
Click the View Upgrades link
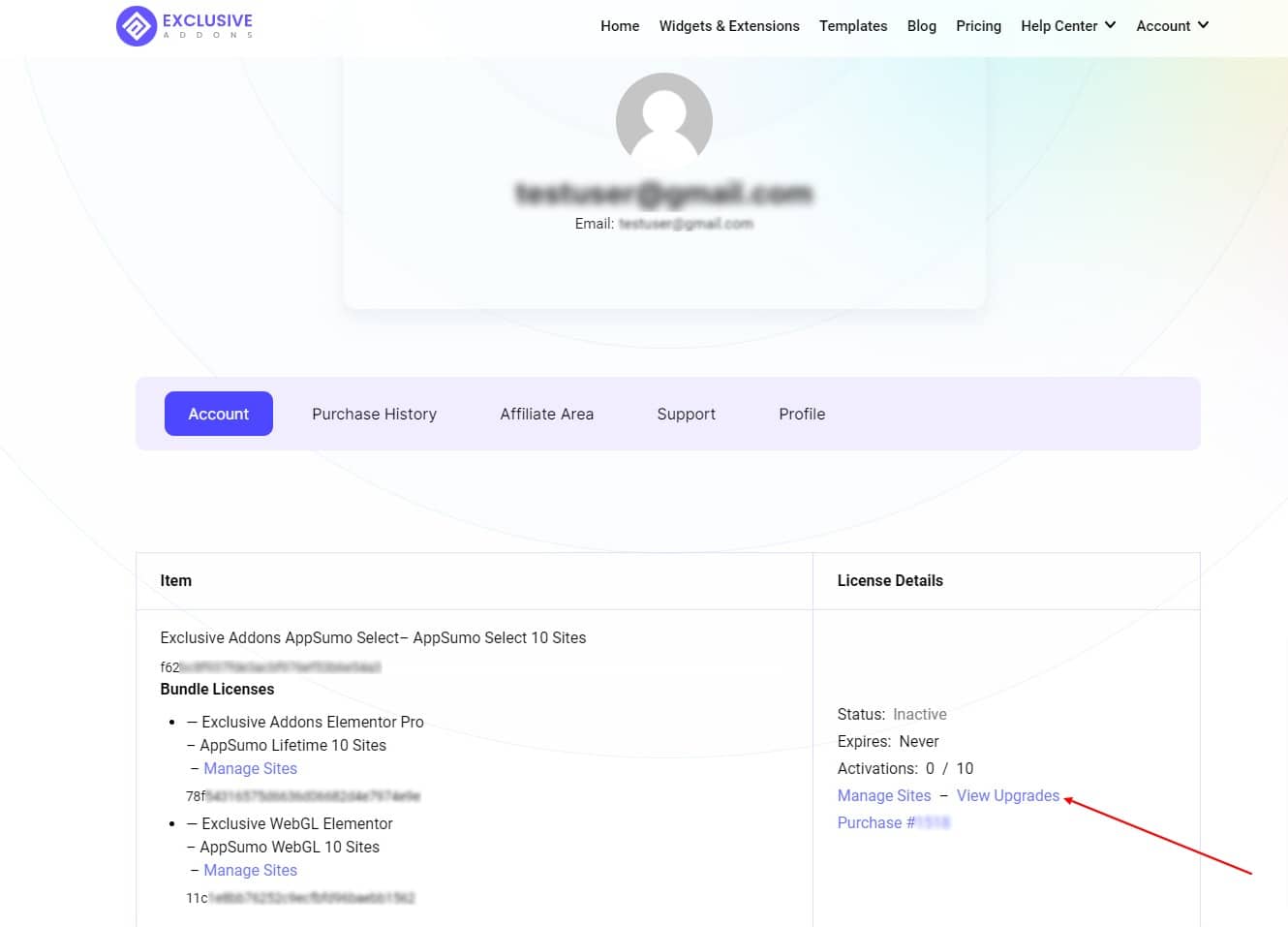coord(1008,795)
